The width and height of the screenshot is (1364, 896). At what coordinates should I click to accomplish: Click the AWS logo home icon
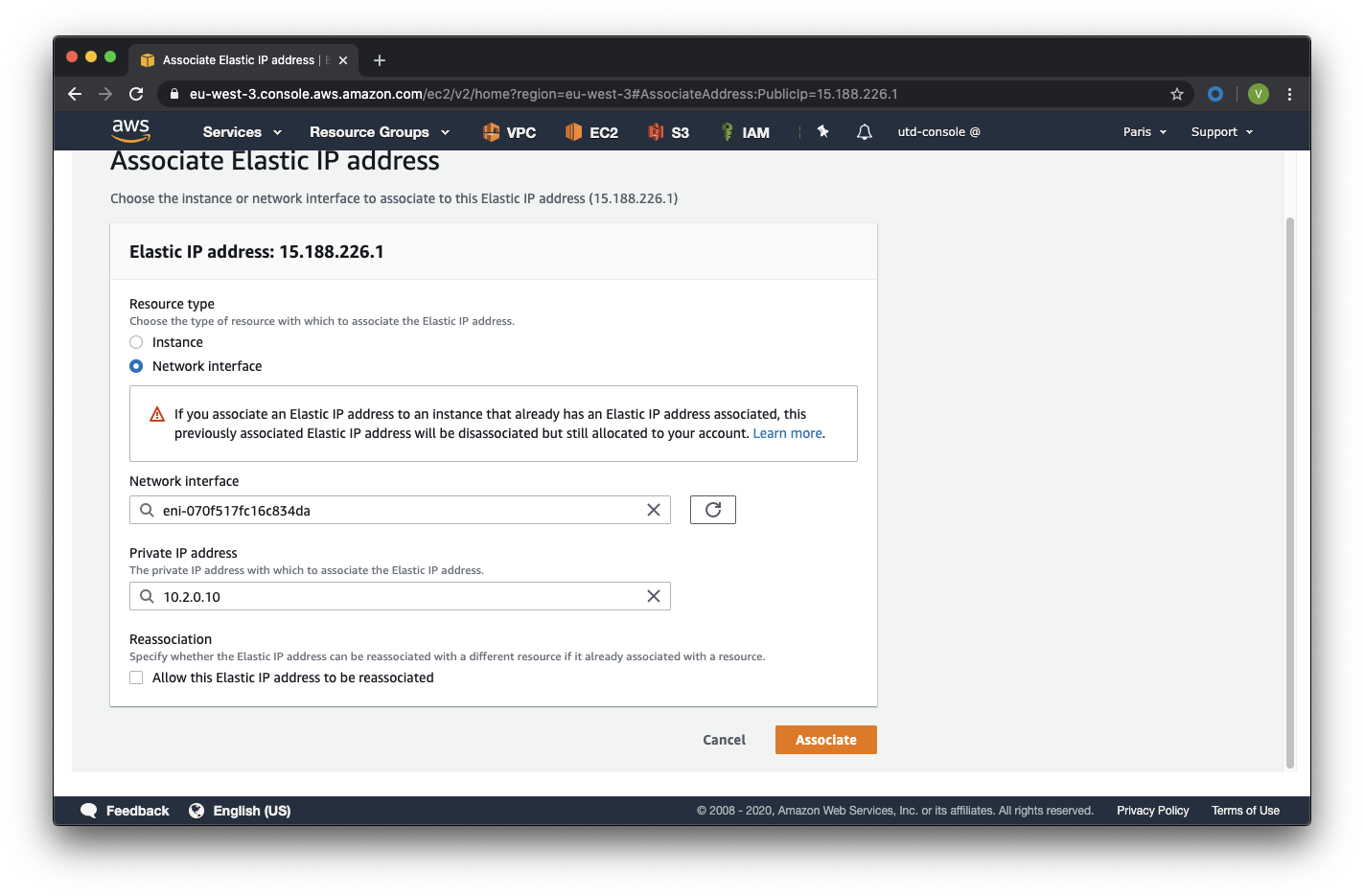(130, 130)
